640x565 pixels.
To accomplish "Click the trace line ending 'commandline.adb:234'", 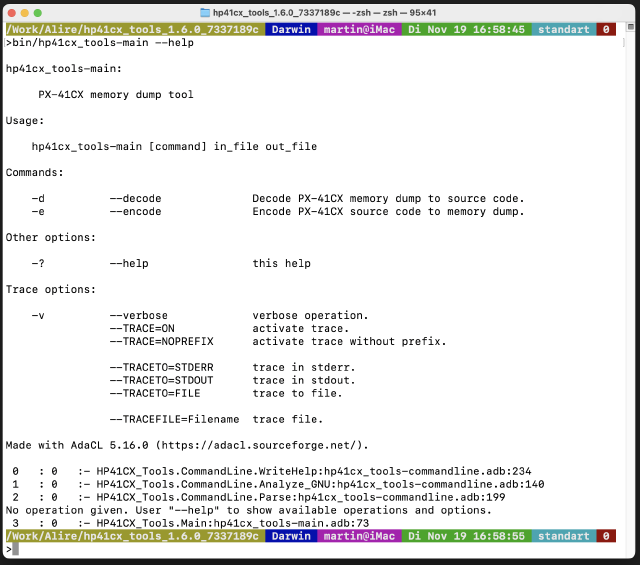I will [x=271, y=472].
